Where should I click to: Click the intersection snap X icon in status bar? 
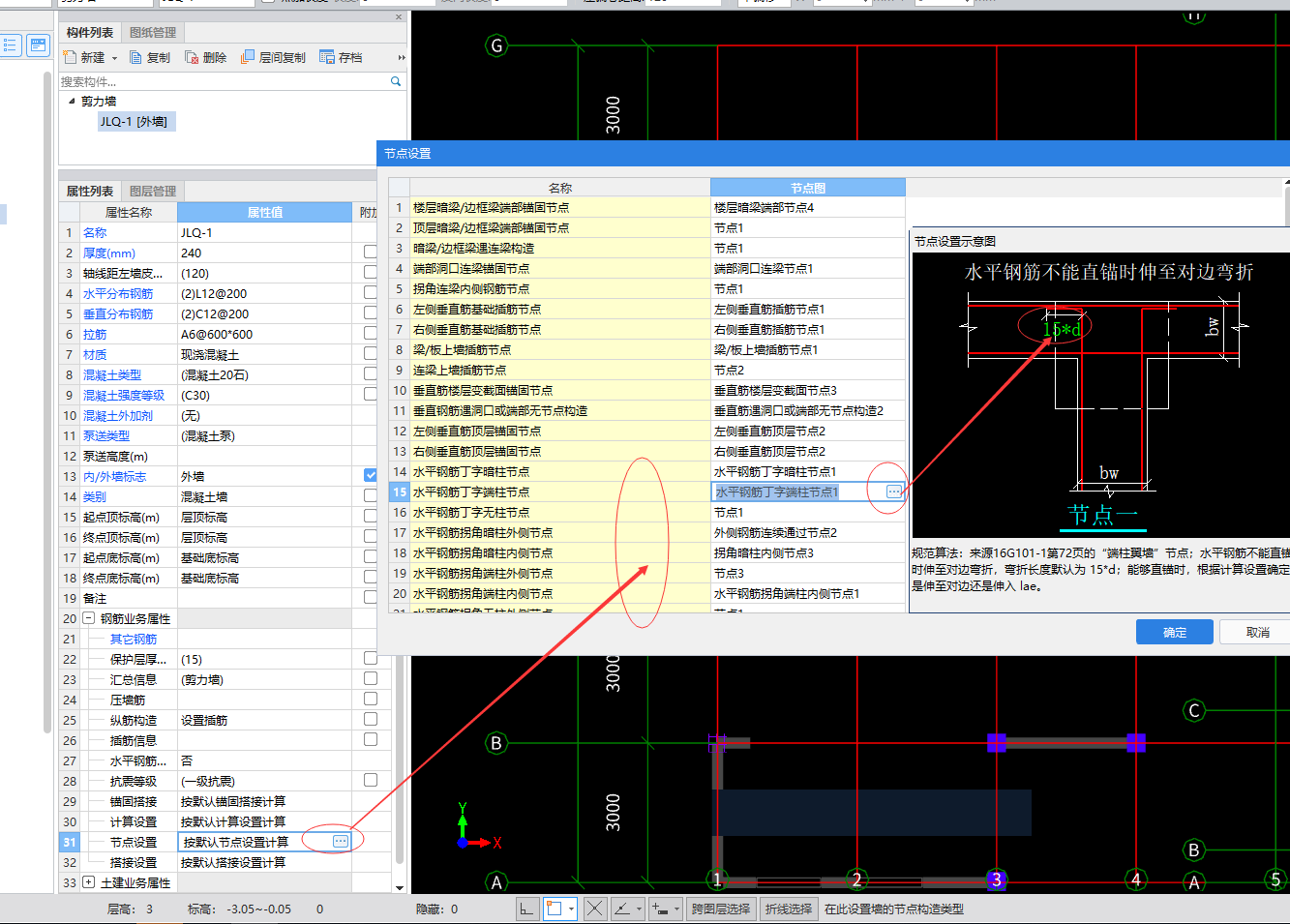[x=595, y=909]
